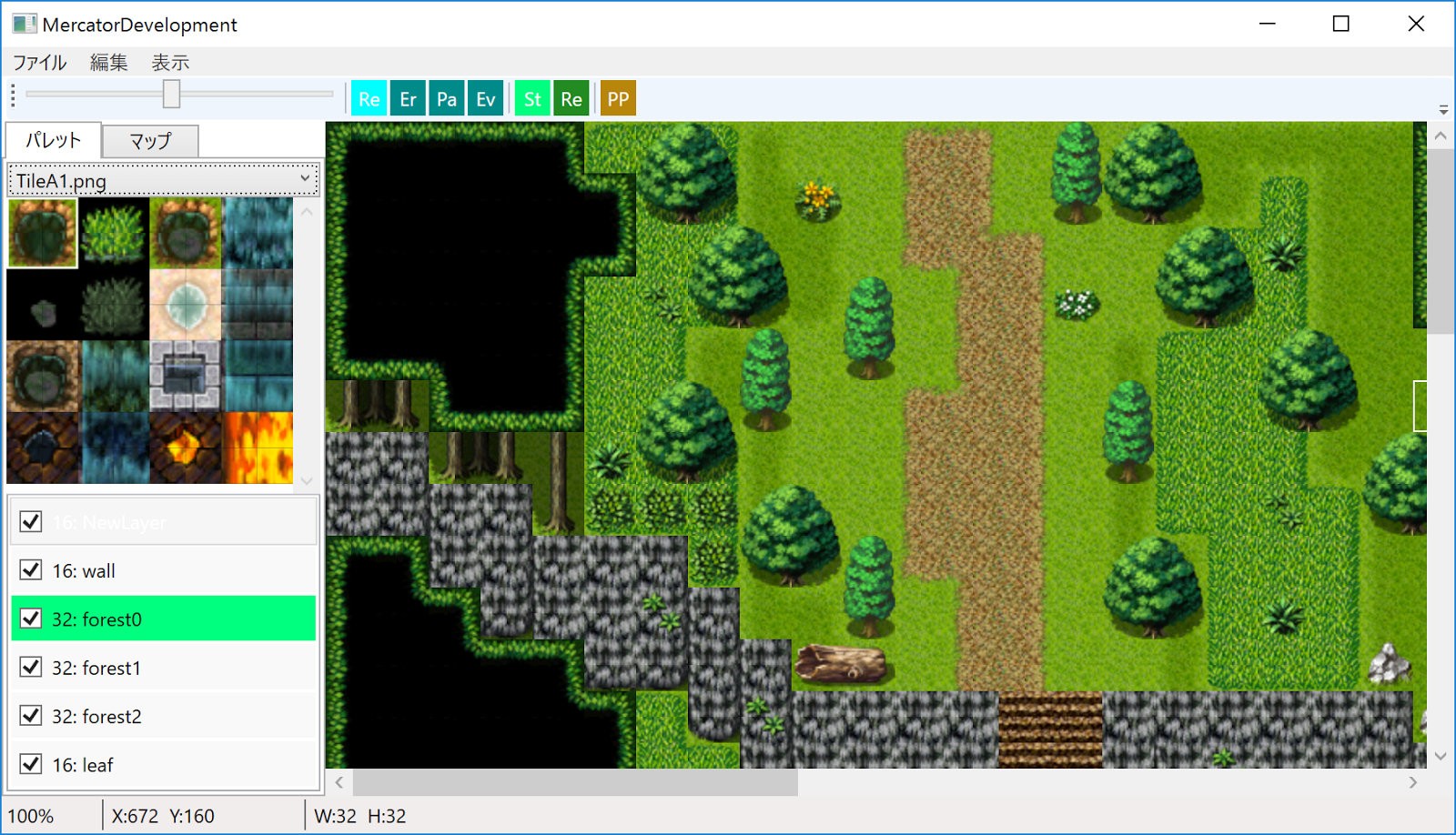
Task: Select the 16: wall layer name
Action: click(x=84, y=571)
